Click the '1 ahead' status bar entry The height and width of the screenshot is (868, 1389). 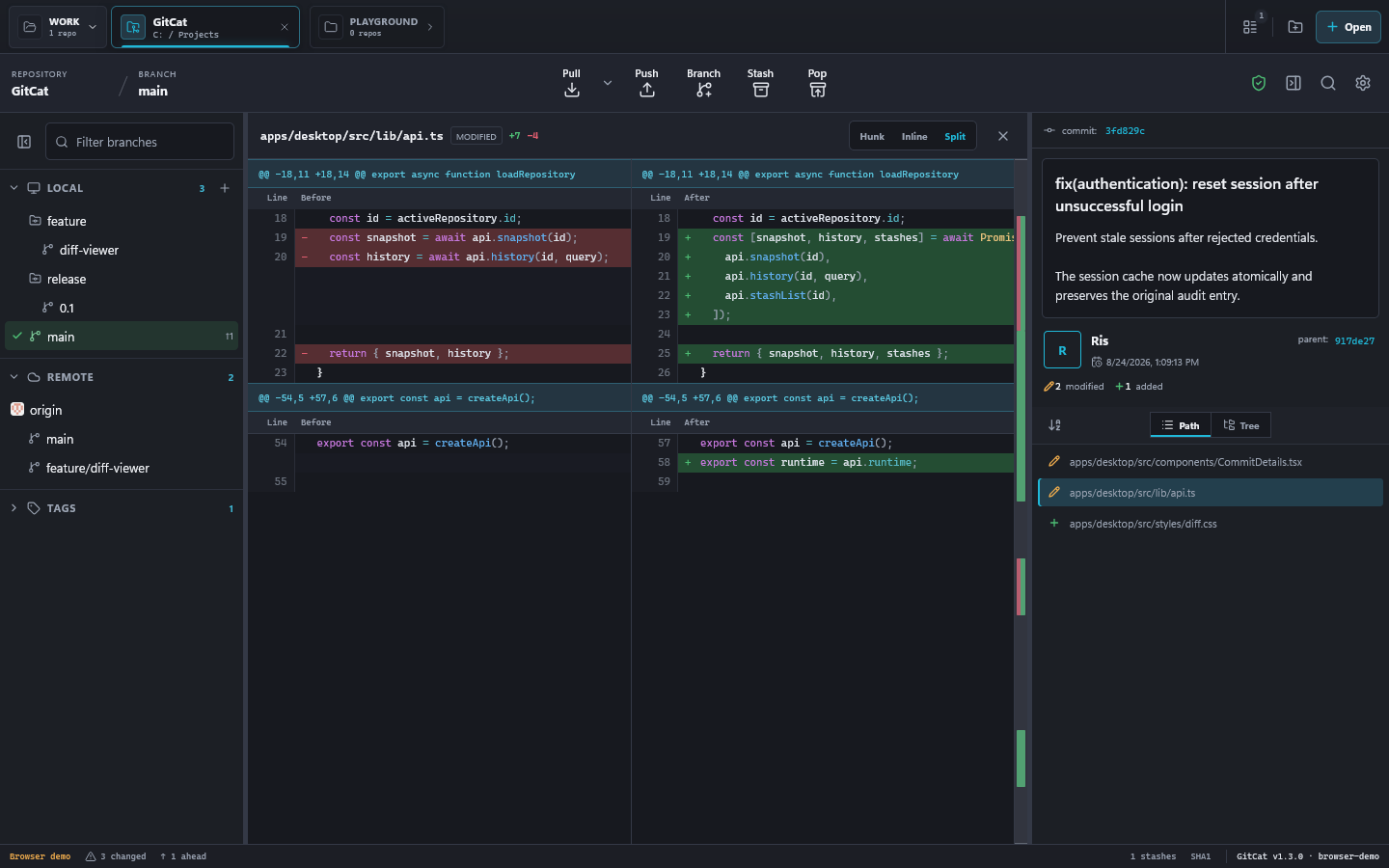tap(183, 856)
